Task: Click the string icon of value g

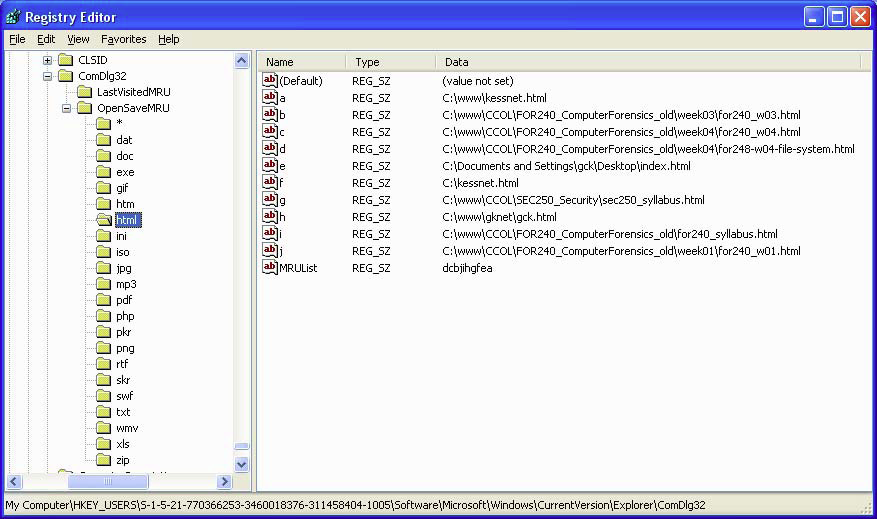Action: 270,199
